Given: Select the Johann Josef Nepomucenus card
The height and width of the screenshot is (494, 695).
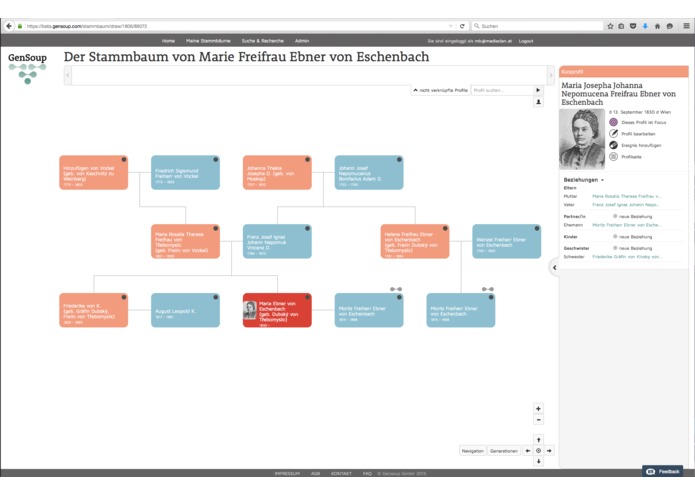Looking at the screenshot, I should pos(369,173).
